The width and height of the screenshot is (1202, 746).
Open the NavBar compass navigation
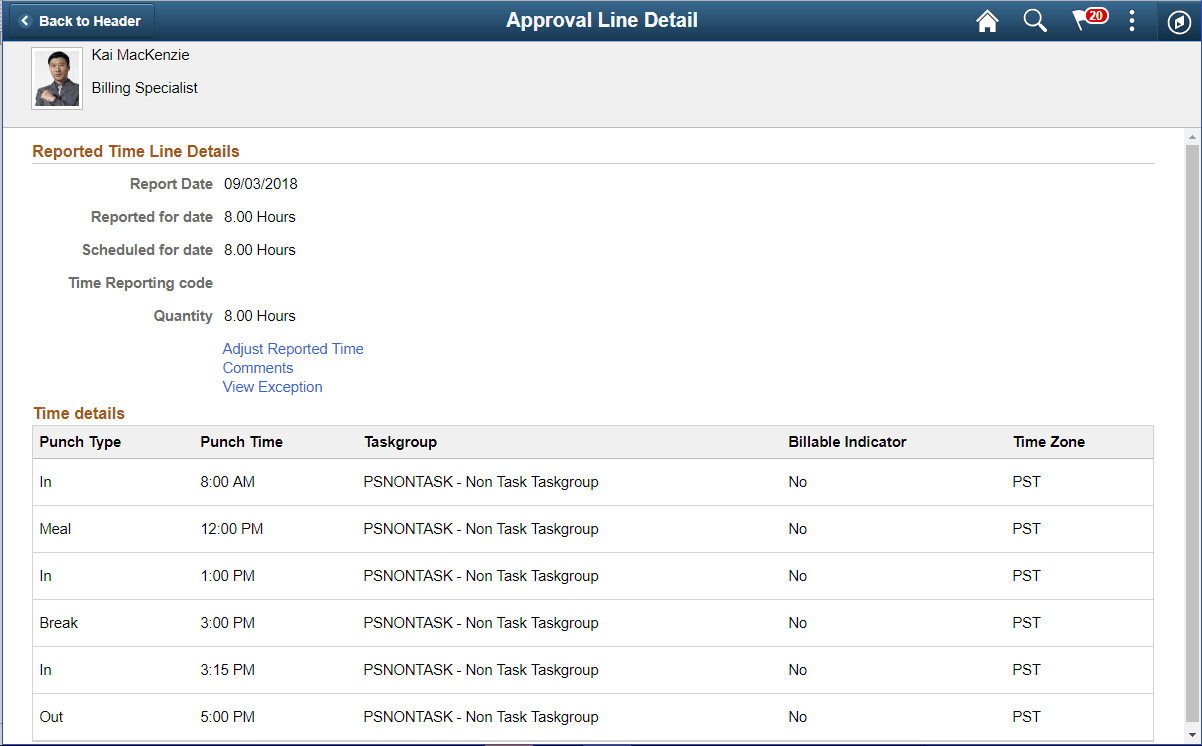point(1181,20)
